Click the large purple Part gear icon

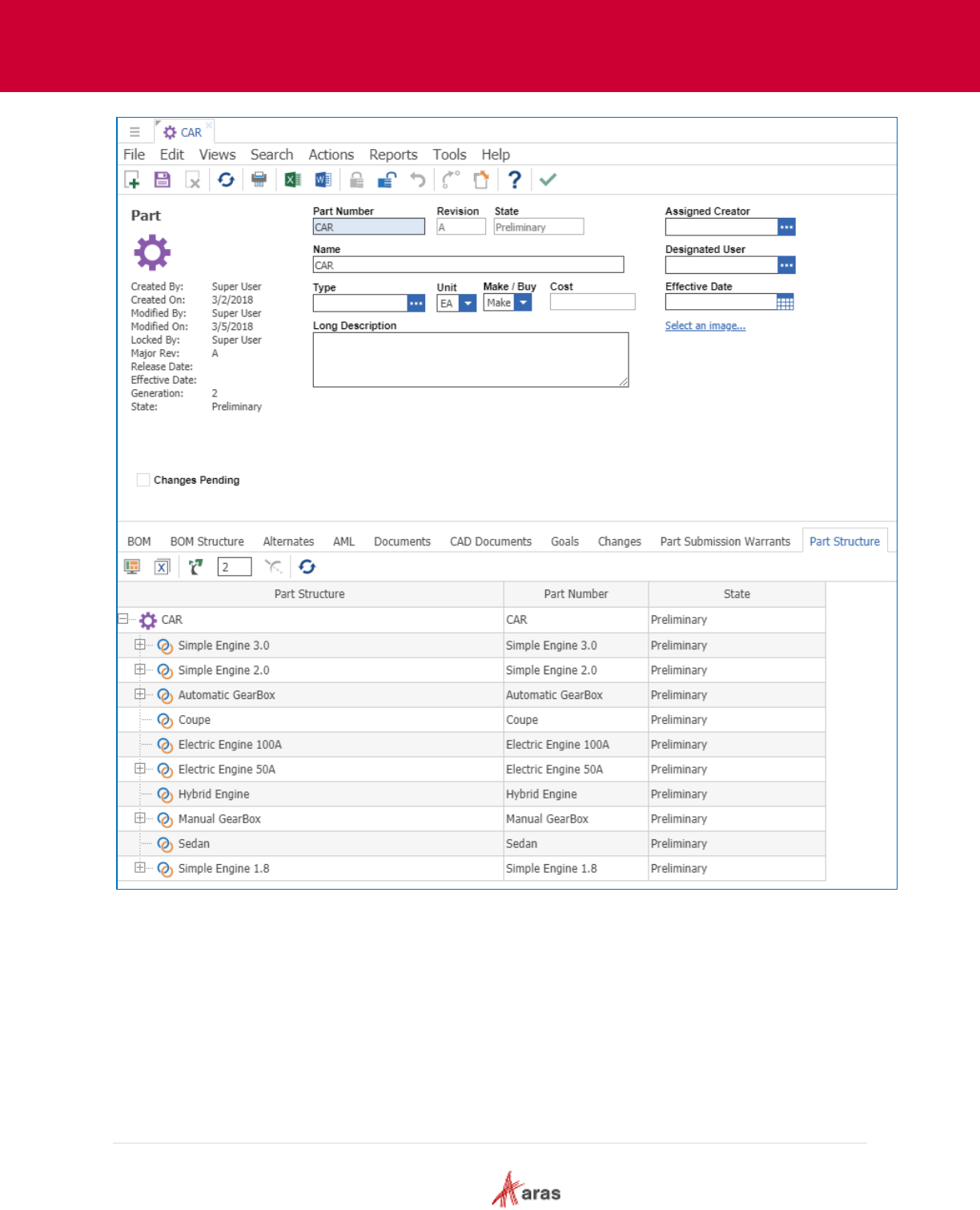click(x=152, y=253)
